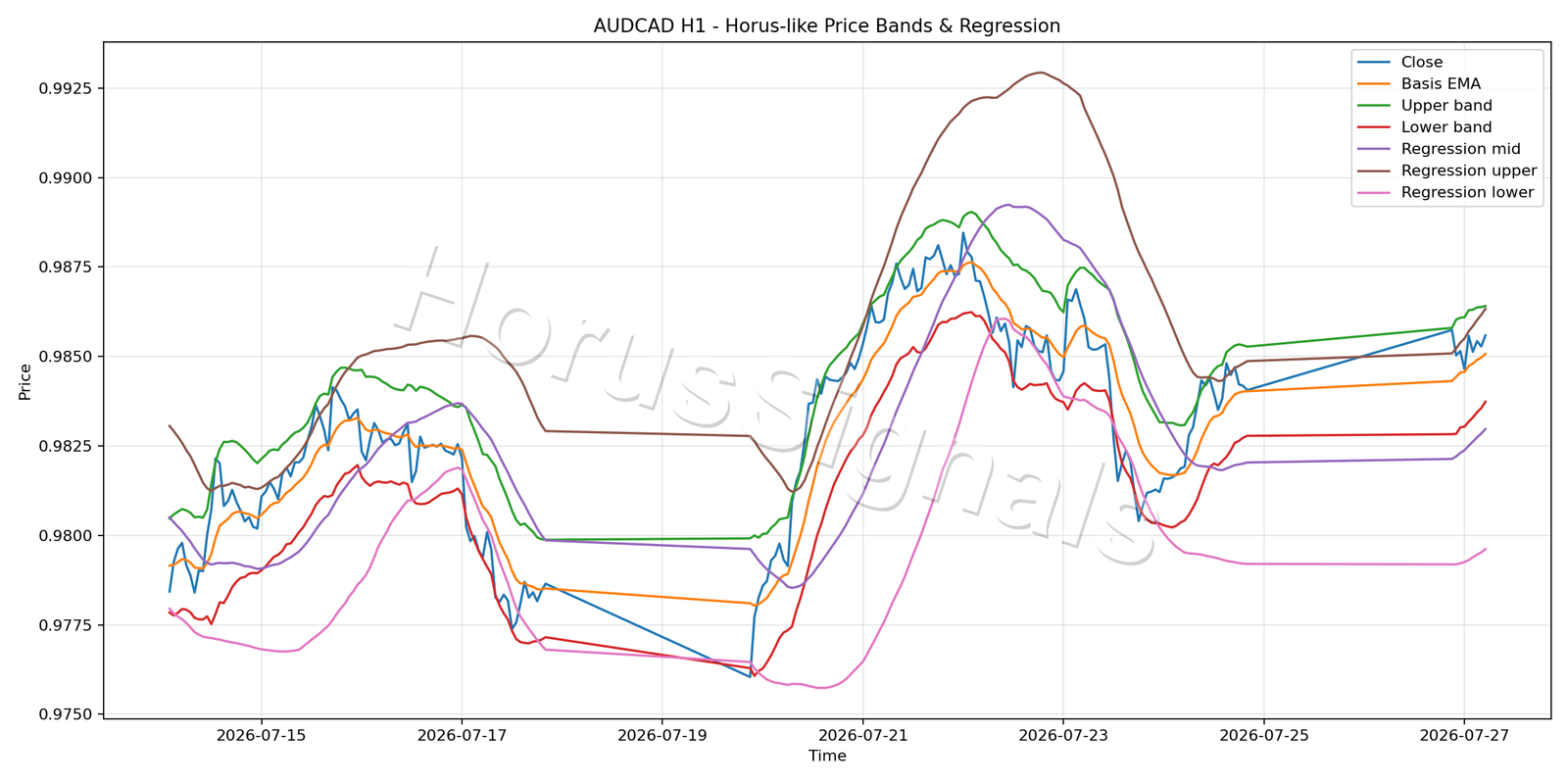Click the 0.9775 y-axis tick label
This screenshot has width=1568, height=784.
pos(66,625)
